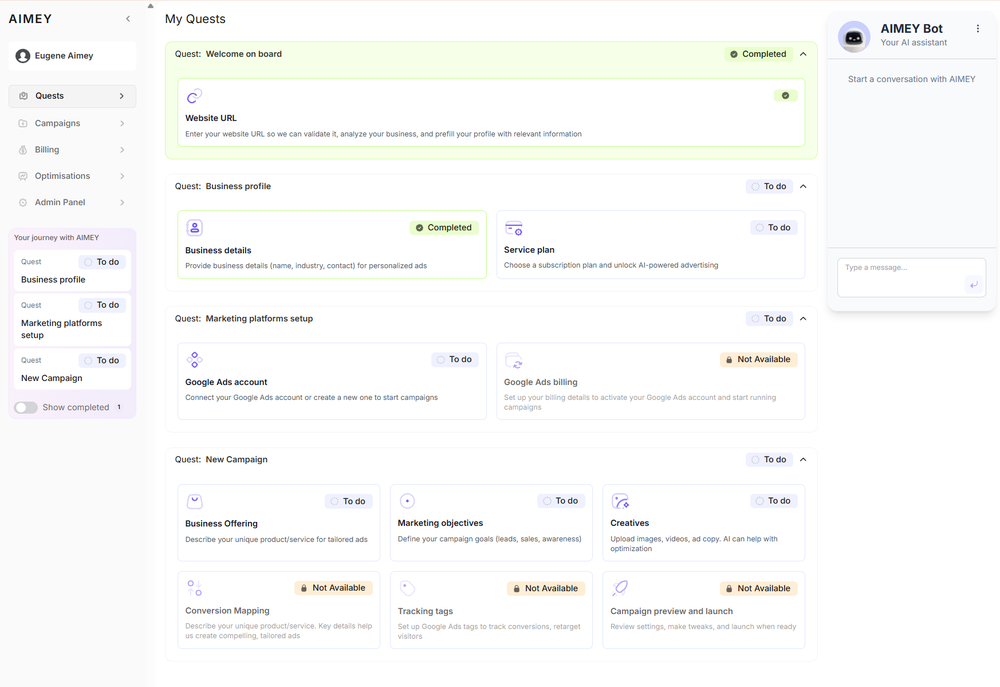Click the Google Ads account icon
The image size is (1000, 687).
click(194, 360)
